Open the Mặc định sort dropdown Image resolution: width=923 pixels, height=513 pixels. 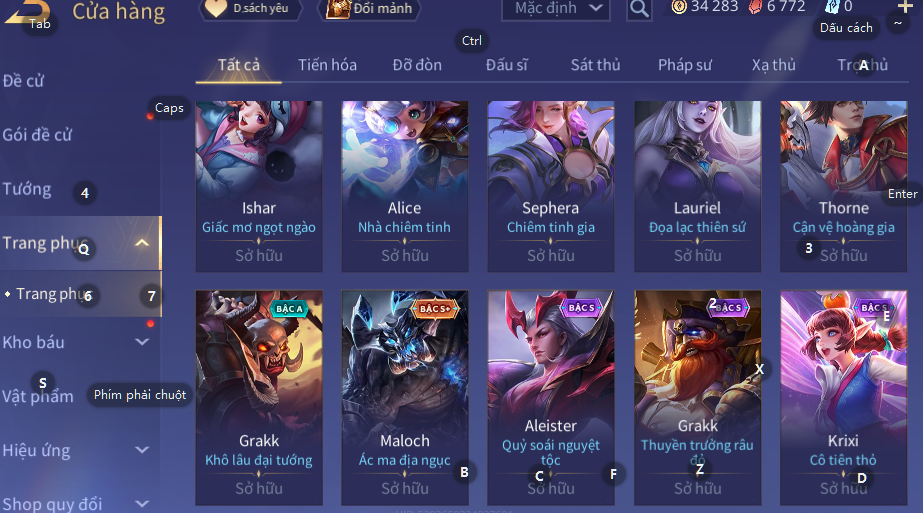[557, 8]
